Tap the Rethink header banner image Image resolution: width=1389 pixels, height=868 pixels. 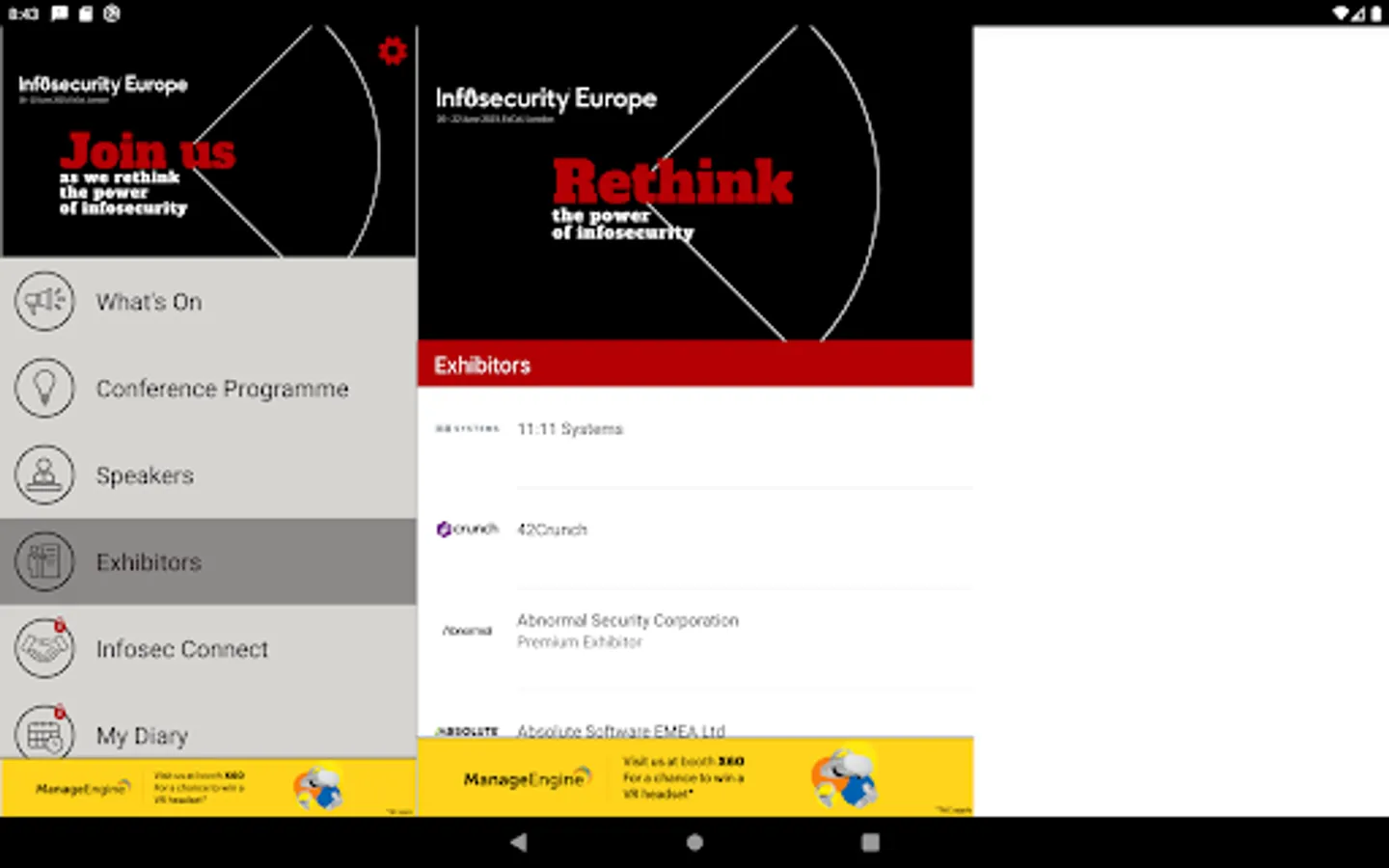(x=695, y=183)
